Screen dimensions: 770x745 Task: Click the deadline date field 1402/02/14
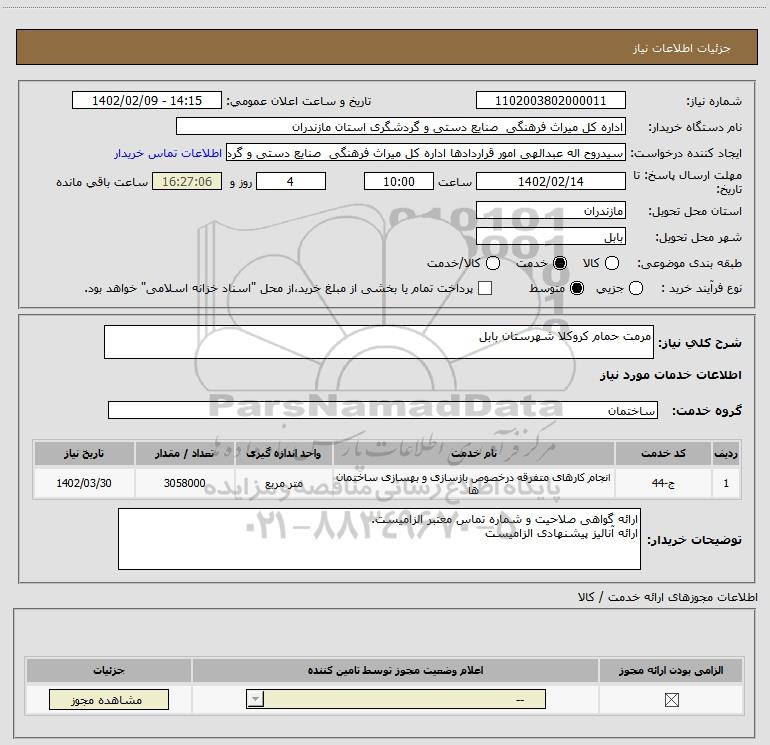(x=550, y=181)
